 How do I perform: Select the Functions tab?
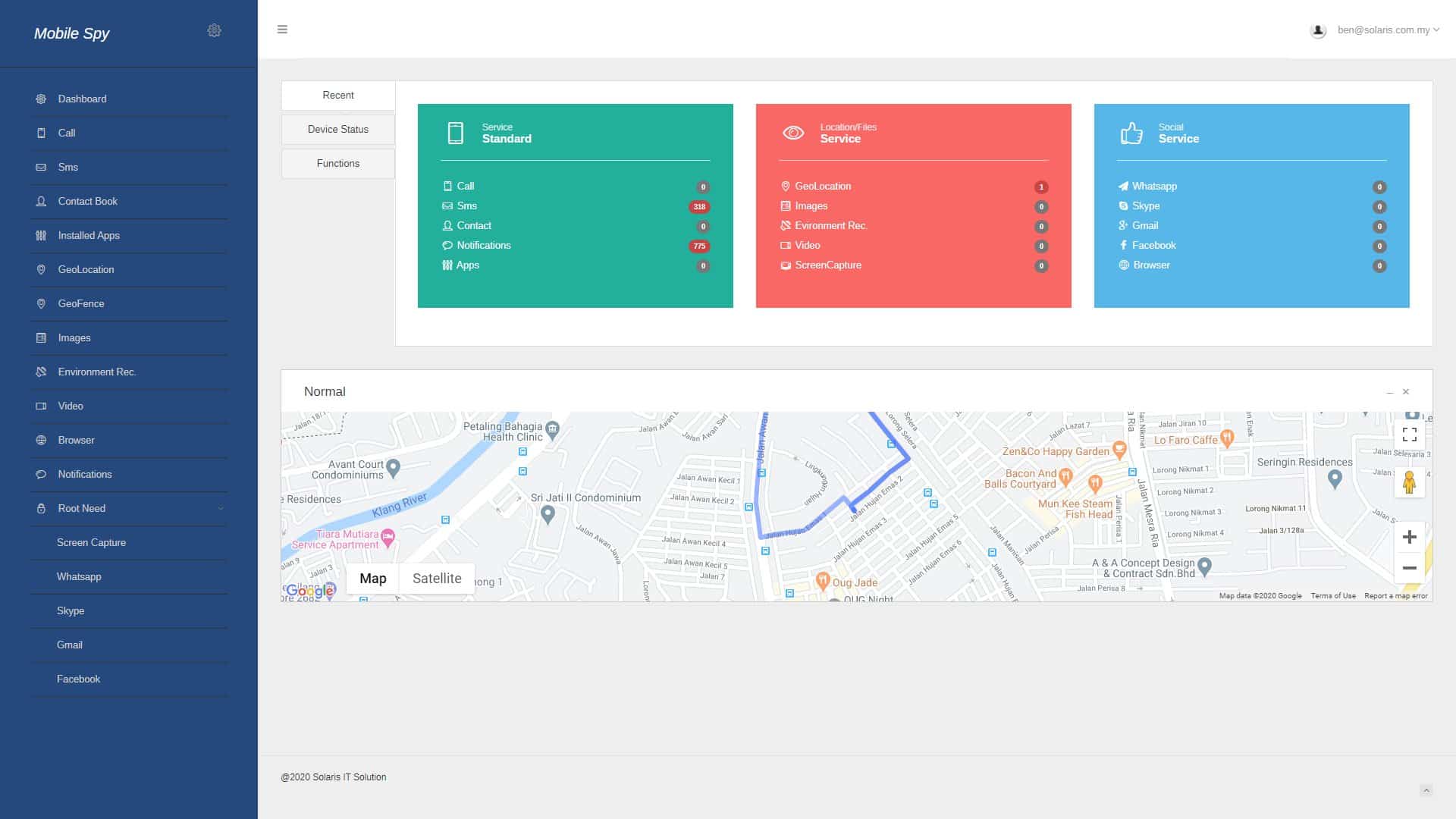[x=338, y=164]
